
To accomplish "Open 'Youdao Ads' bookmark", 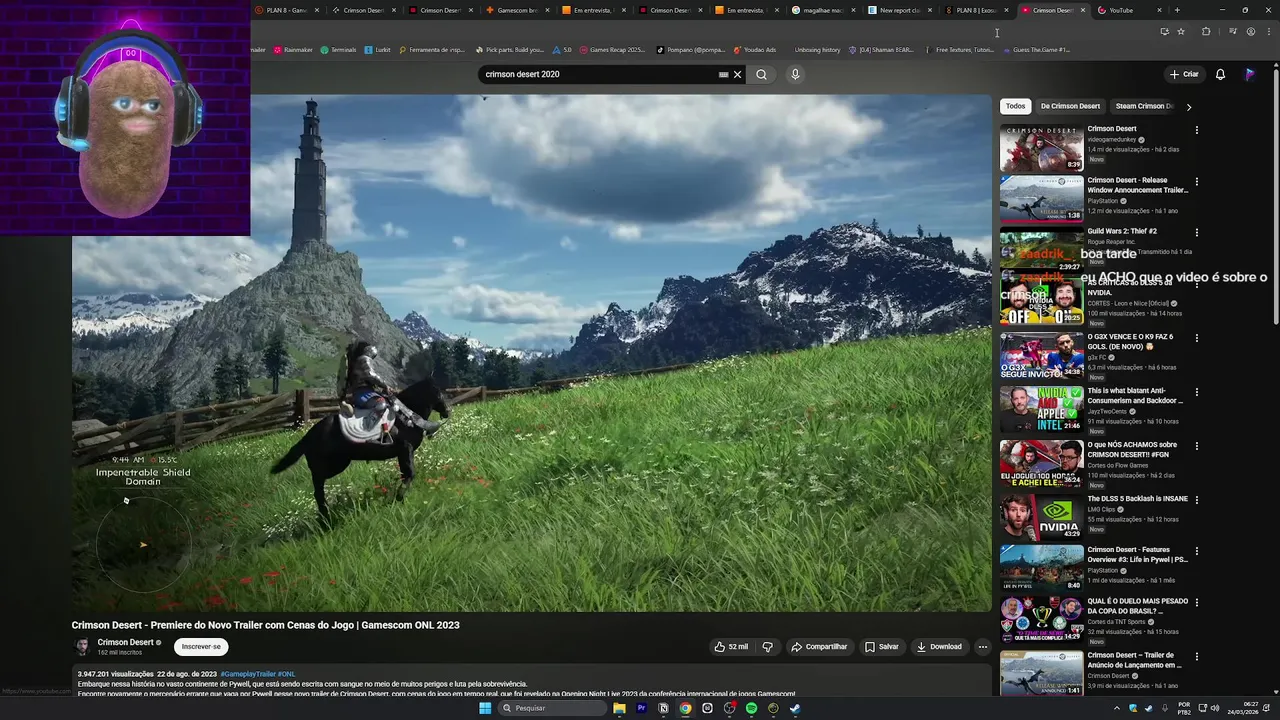I will pyautogui.click(x=755, y=50).
